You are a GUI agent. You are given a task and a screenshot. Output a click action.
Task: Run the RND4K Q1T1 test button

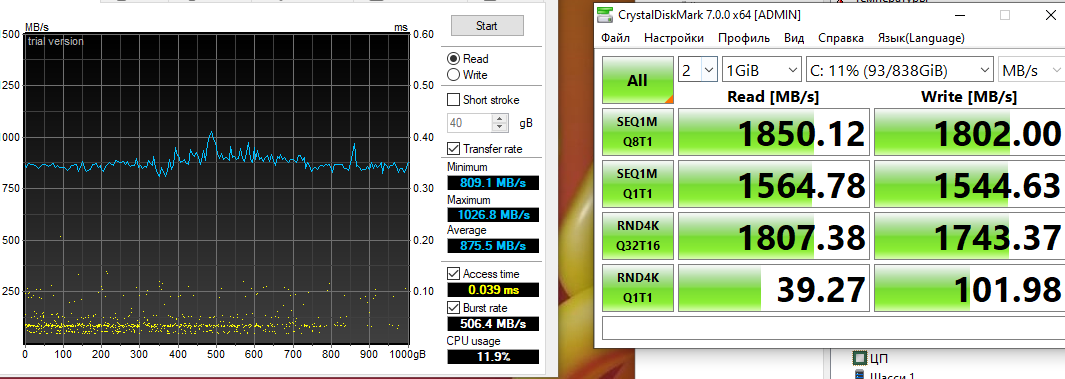tap(638, 289)
